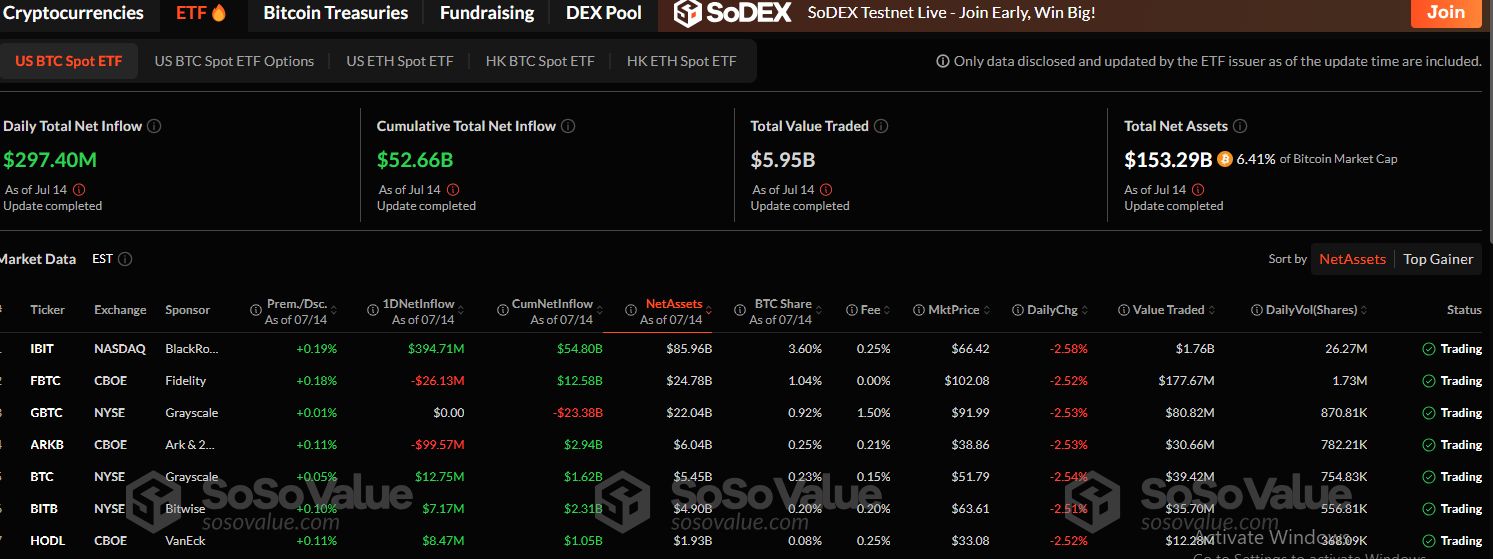Click info icon next to EST

(x=125, y=259)
